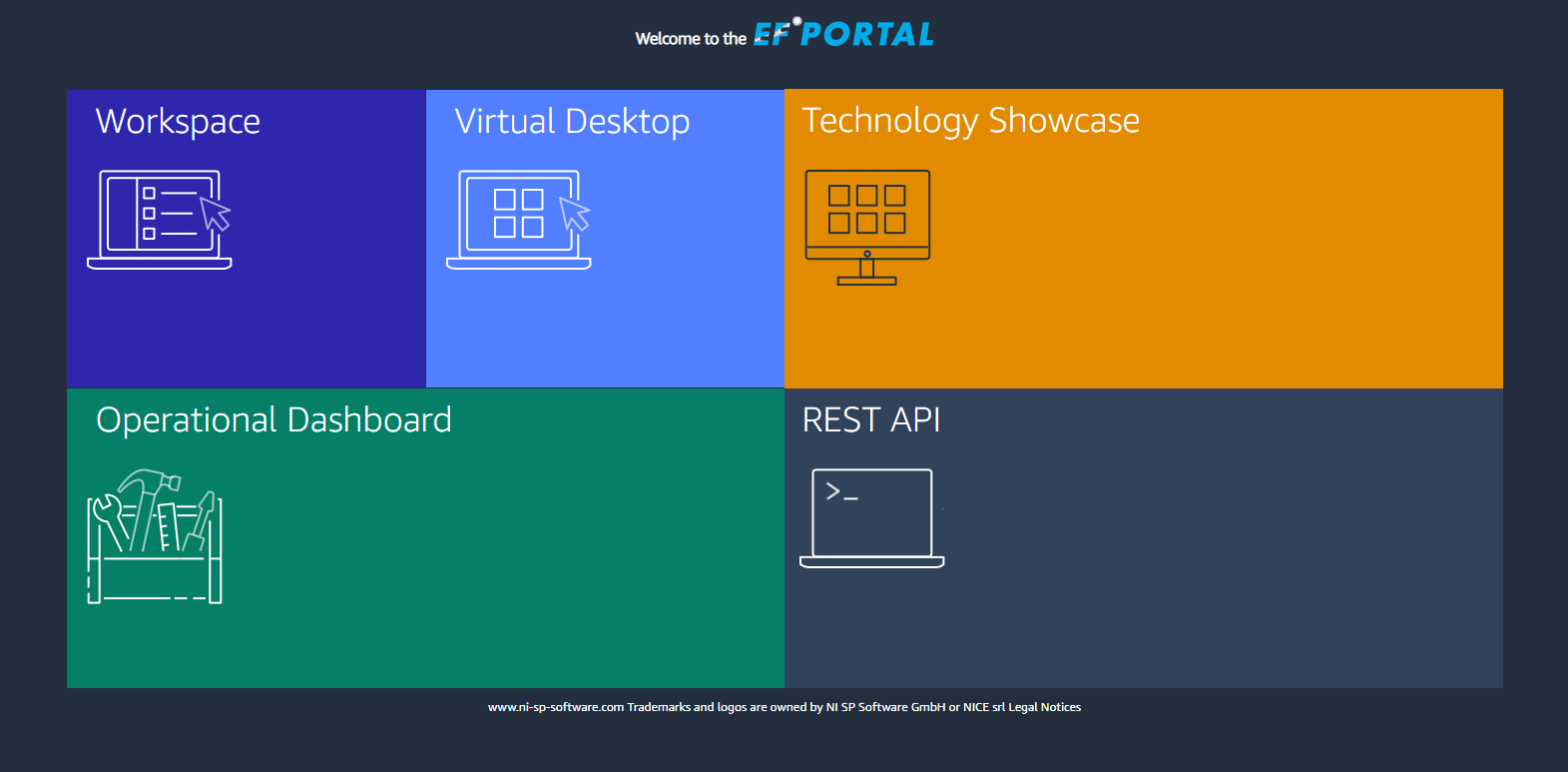1568x772 pixels.
Task: Click NI SP Software GmbH in footer
Action: (x=885, y=707)
